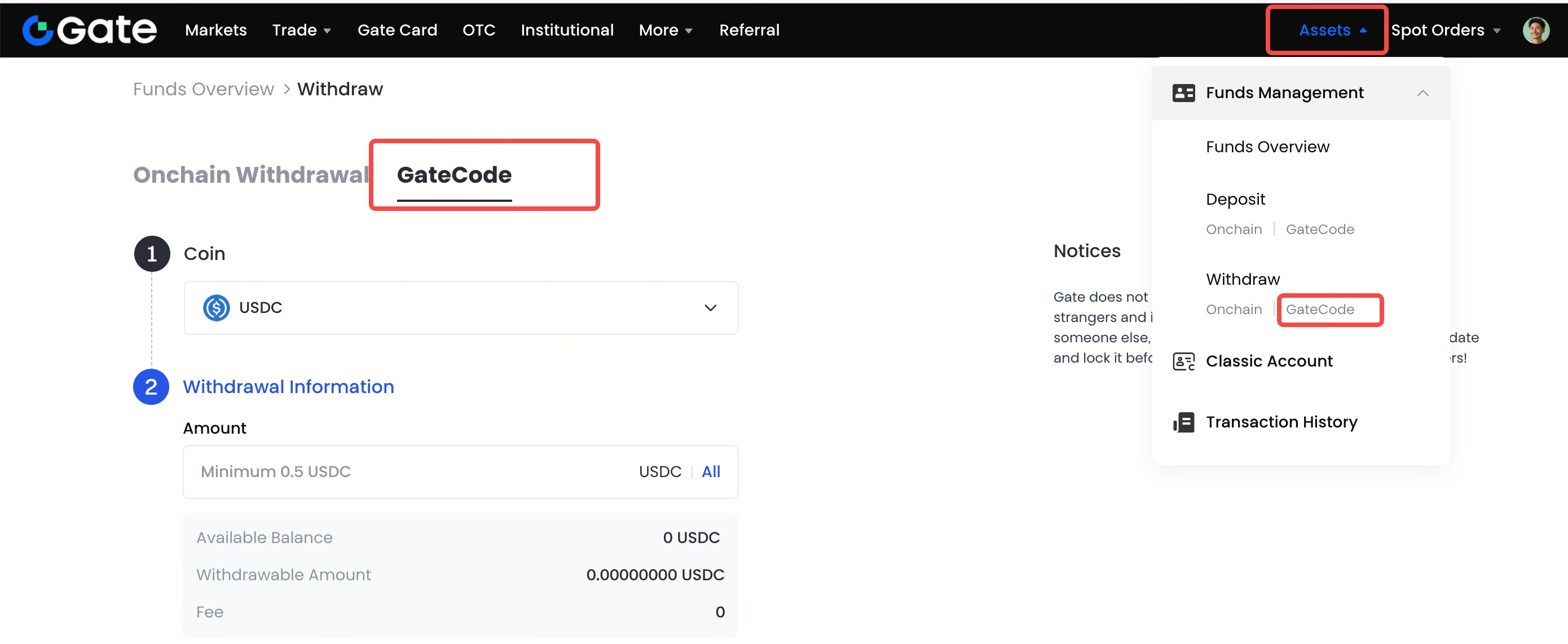Open Markets in the top navigation

point(215,30)
